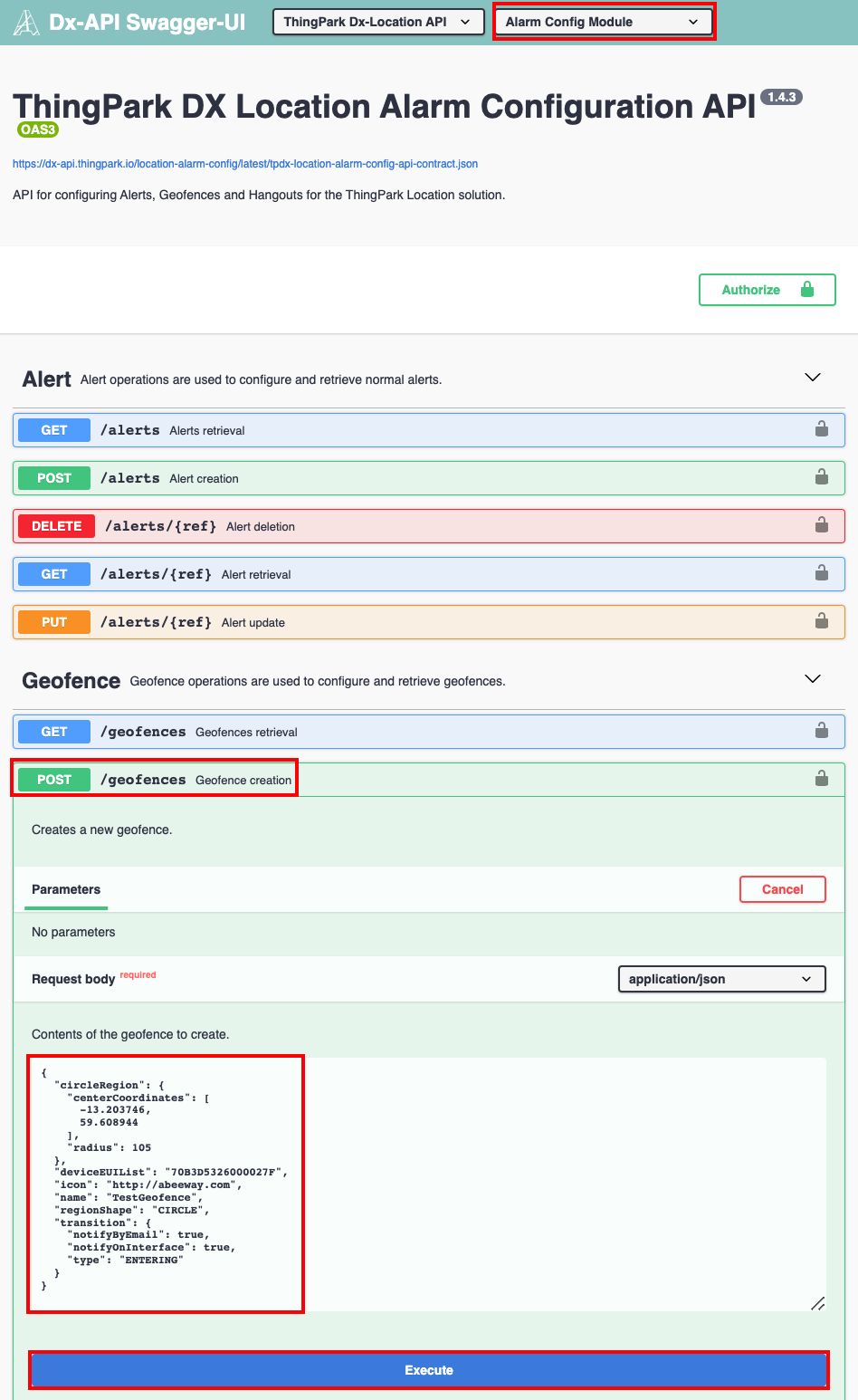This screenshot has width=858, height=1400.
Task: Open the ThingPark Dx-Location API dropdown
Action: click(378, 22)
